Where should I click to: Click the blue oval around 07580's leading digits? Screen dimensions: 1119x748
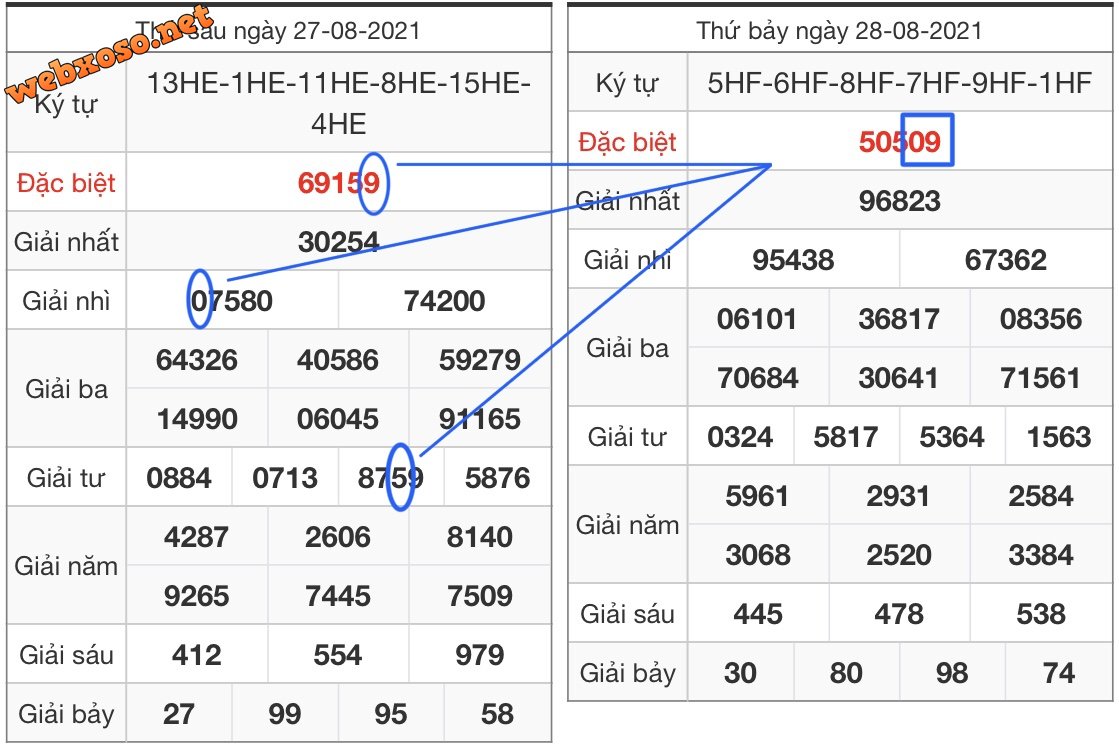coord(199,299)
